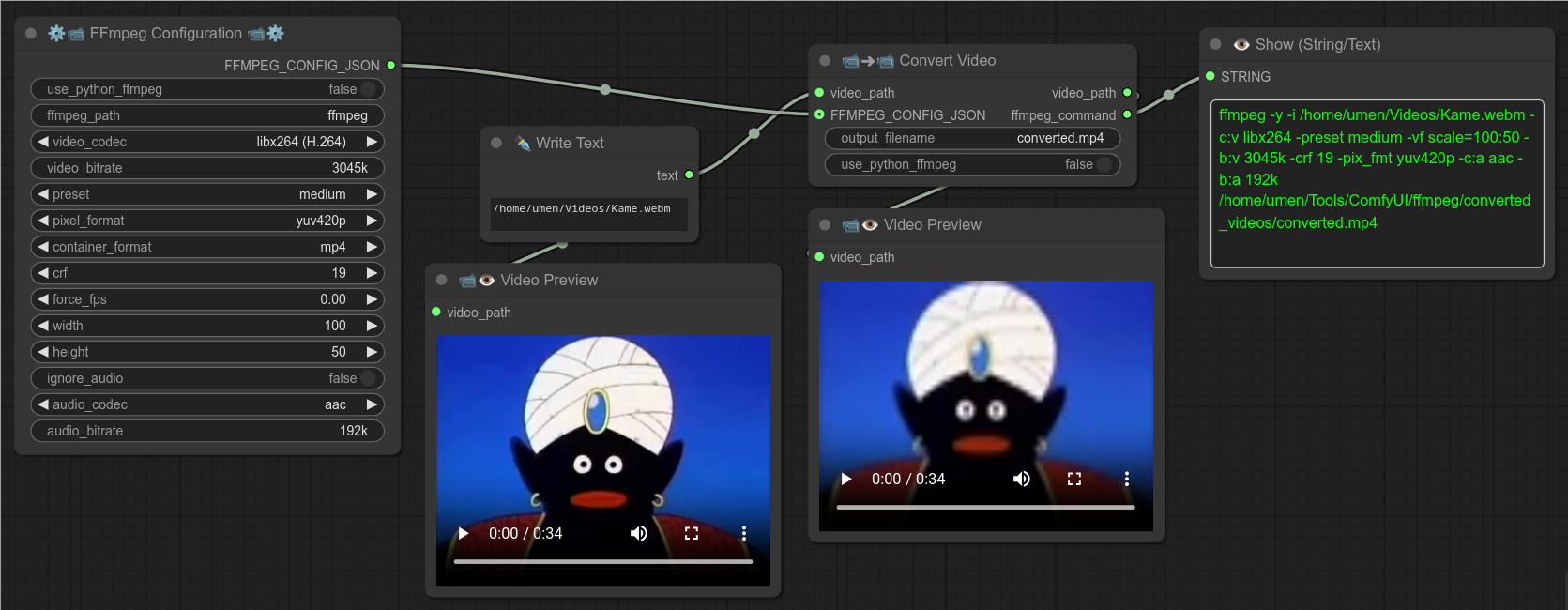This screenshot has width=1568, height=610.
Task: Open the container_format mp4 selector
Action: click(x=206, y=247)
